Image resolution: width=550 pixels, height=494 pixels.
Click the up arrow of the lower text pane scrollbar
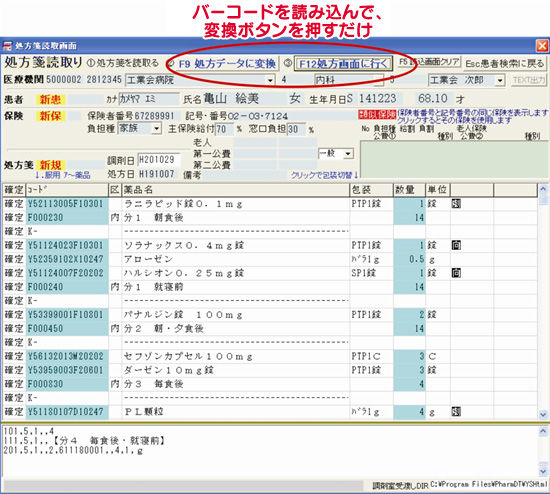coord(543,431)
